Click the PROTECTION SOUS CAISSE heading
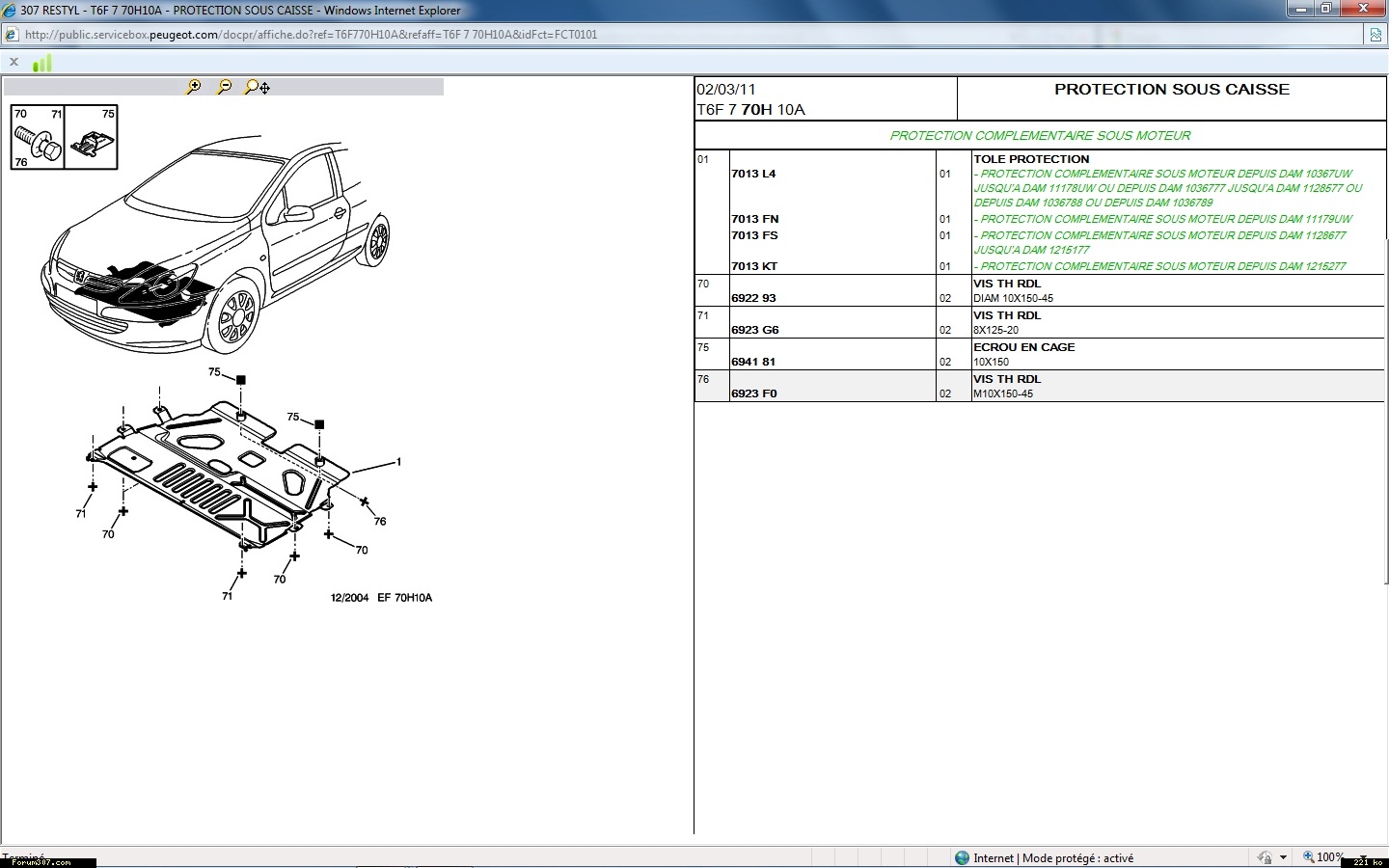This screenshot has width=1389, height=868. [x=1172, y=89]
